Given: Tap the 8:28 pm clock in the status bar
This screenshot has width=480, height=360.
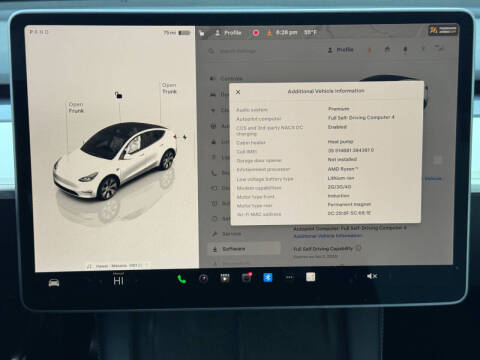Looking at the screenshot, I should [287, 33].
